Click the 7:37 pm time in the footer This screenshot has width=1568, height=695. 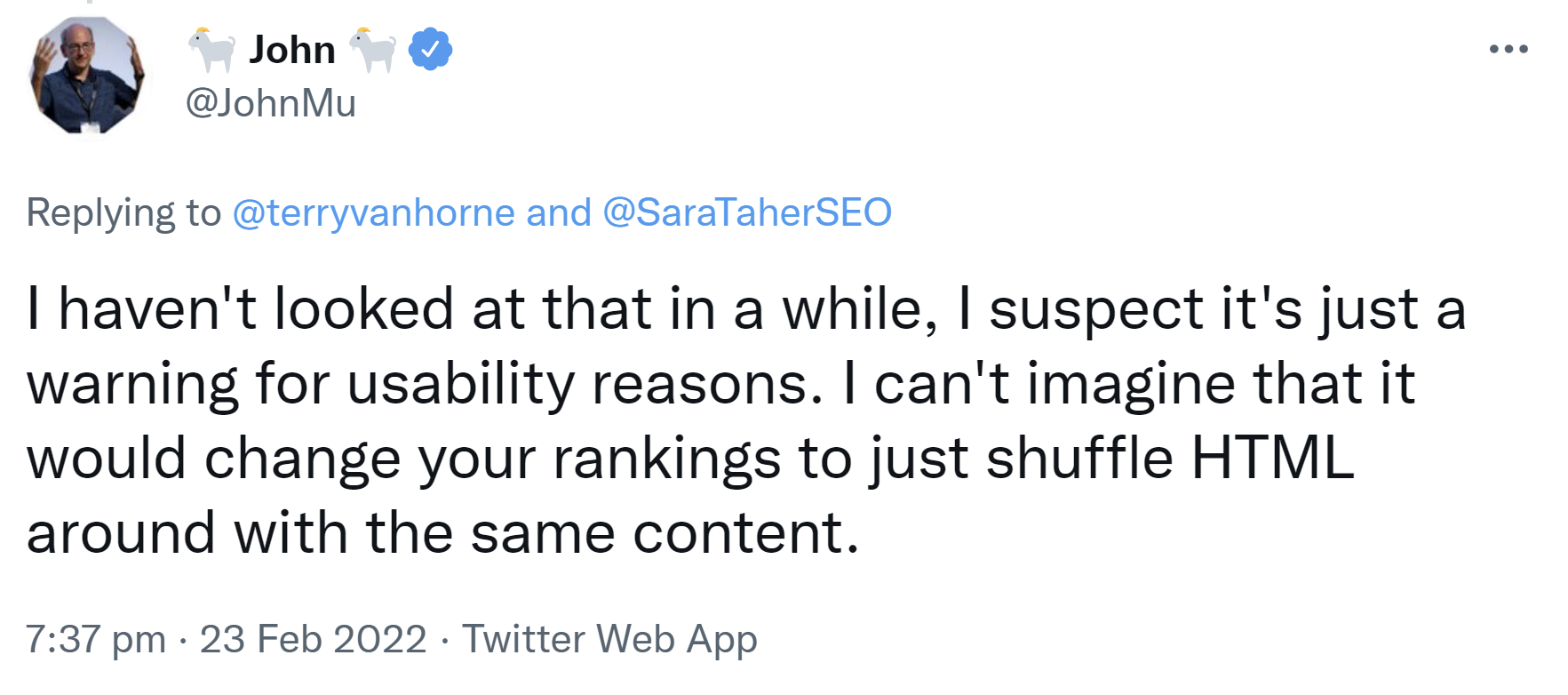[98, 637]
